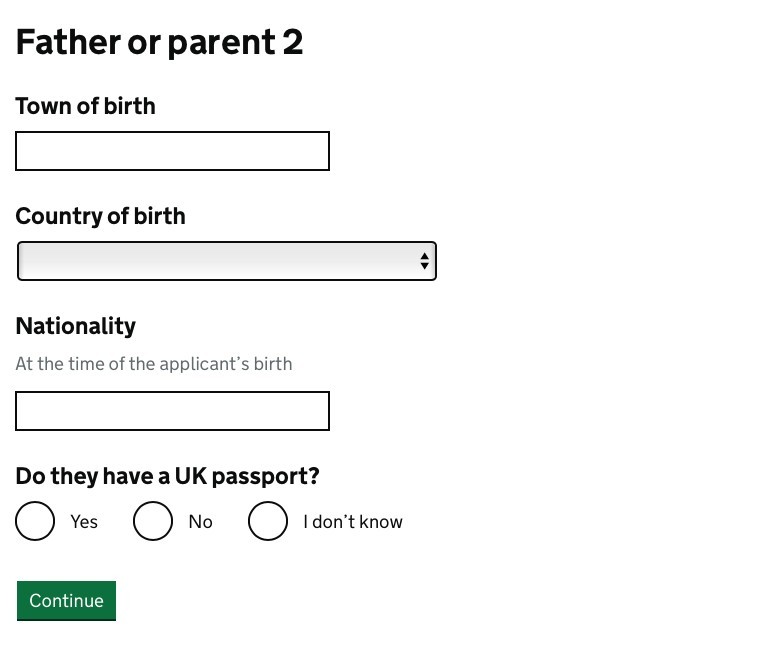Focus the Nationality input box
Image resolution: width=760 pixels, height=664 pixels.
pos(172,411)
